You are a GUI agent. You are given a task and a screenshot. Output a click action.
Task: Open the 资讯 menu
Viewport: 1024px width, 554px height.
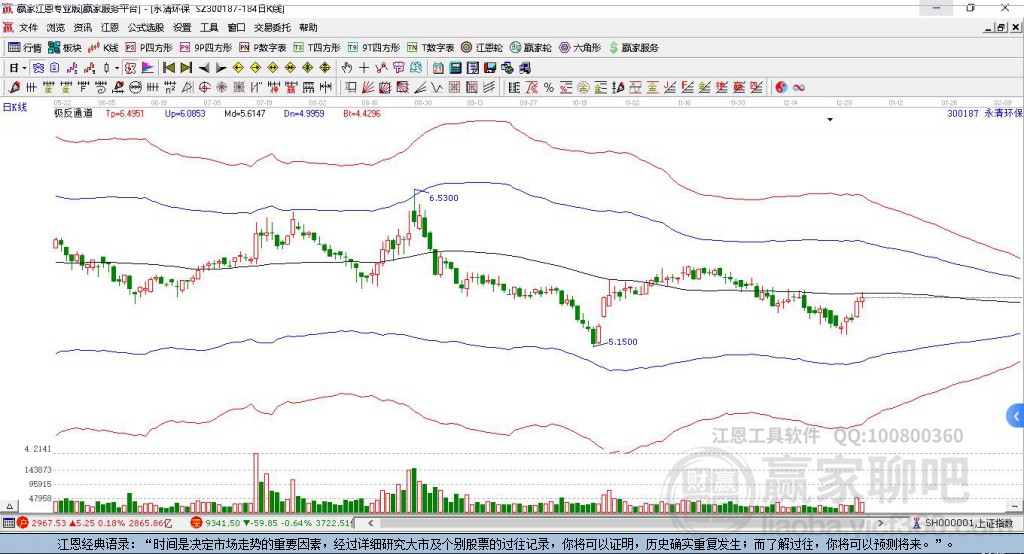[83, 27]
